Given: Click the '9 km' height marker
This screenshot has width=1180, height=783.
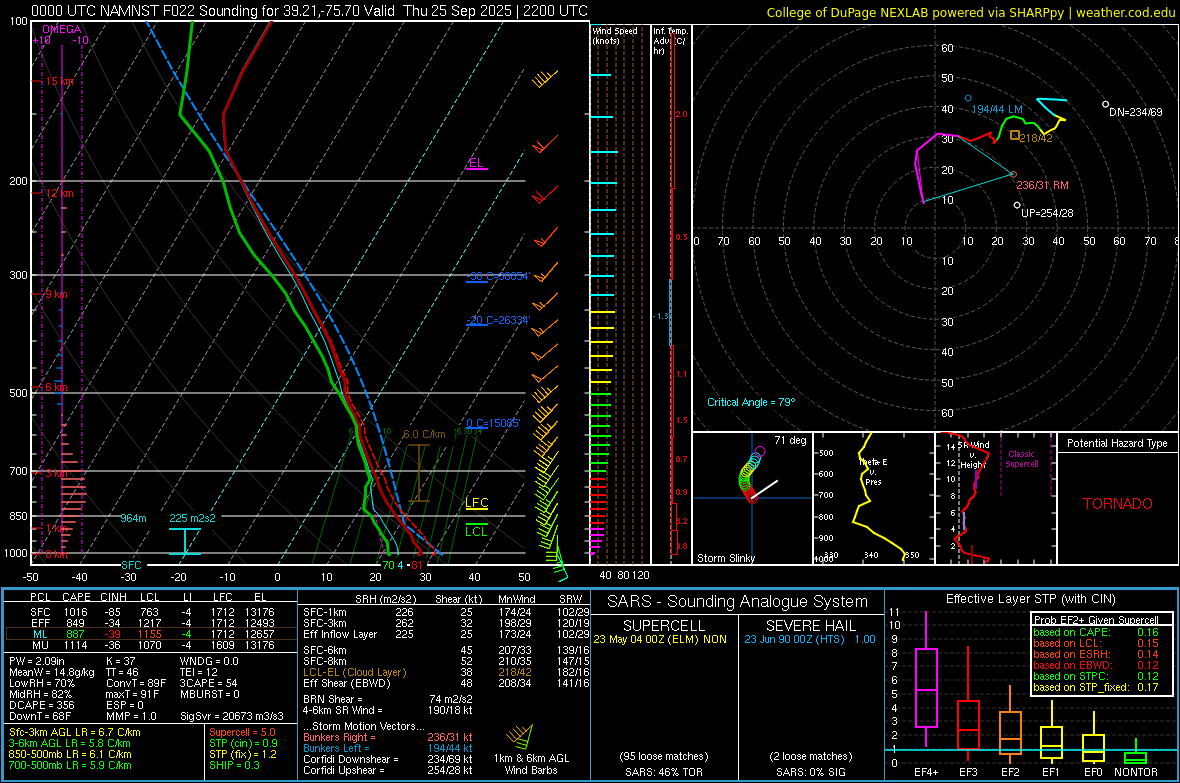Looking at the screenshot, I should point(56,294).
